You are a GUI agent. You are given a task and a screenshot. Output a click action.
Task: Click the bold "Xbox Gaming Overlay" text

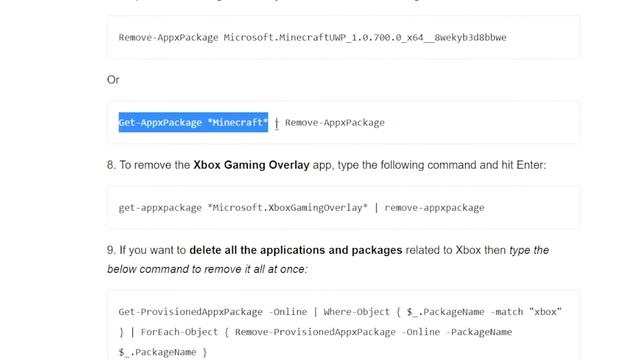[251, 165]
